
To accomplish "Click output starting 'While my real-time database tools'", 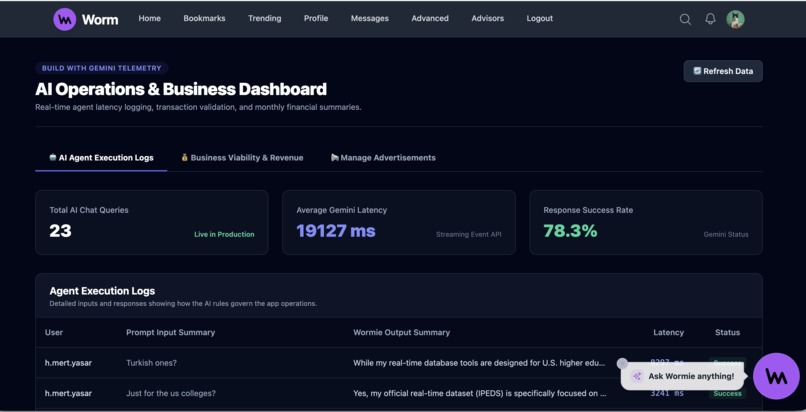I will 479,363.
